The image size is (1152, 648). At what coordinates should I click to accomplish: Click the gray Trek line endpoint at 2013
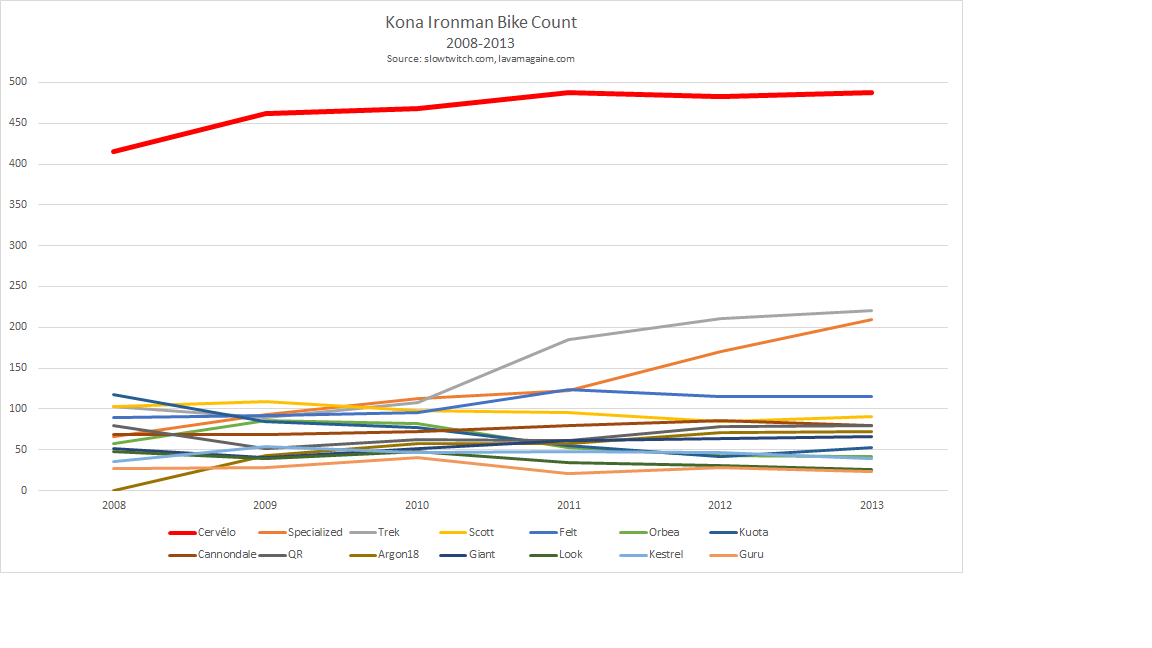tap(871, 311)
